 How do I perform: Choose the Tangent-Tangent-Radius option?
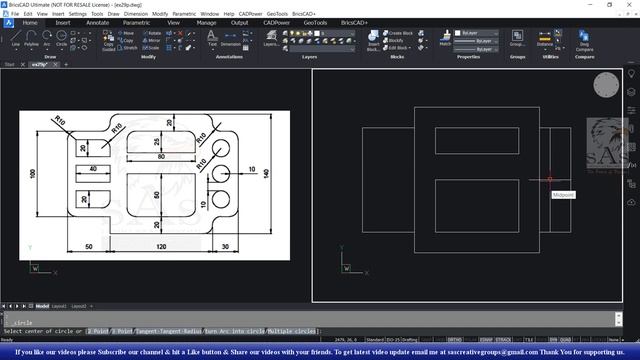point(169,331)
